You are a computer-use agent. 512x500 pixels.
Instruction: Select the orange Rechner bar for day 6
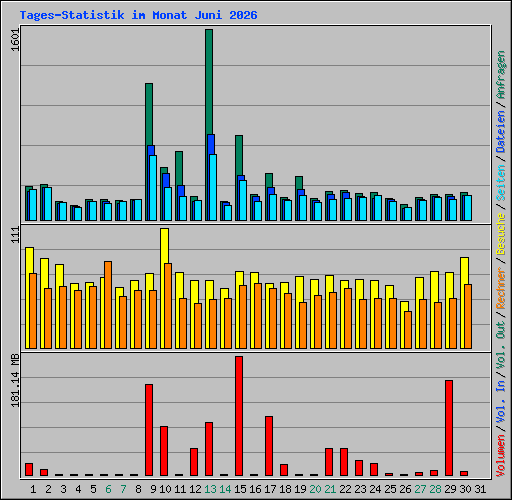[108, 305]
